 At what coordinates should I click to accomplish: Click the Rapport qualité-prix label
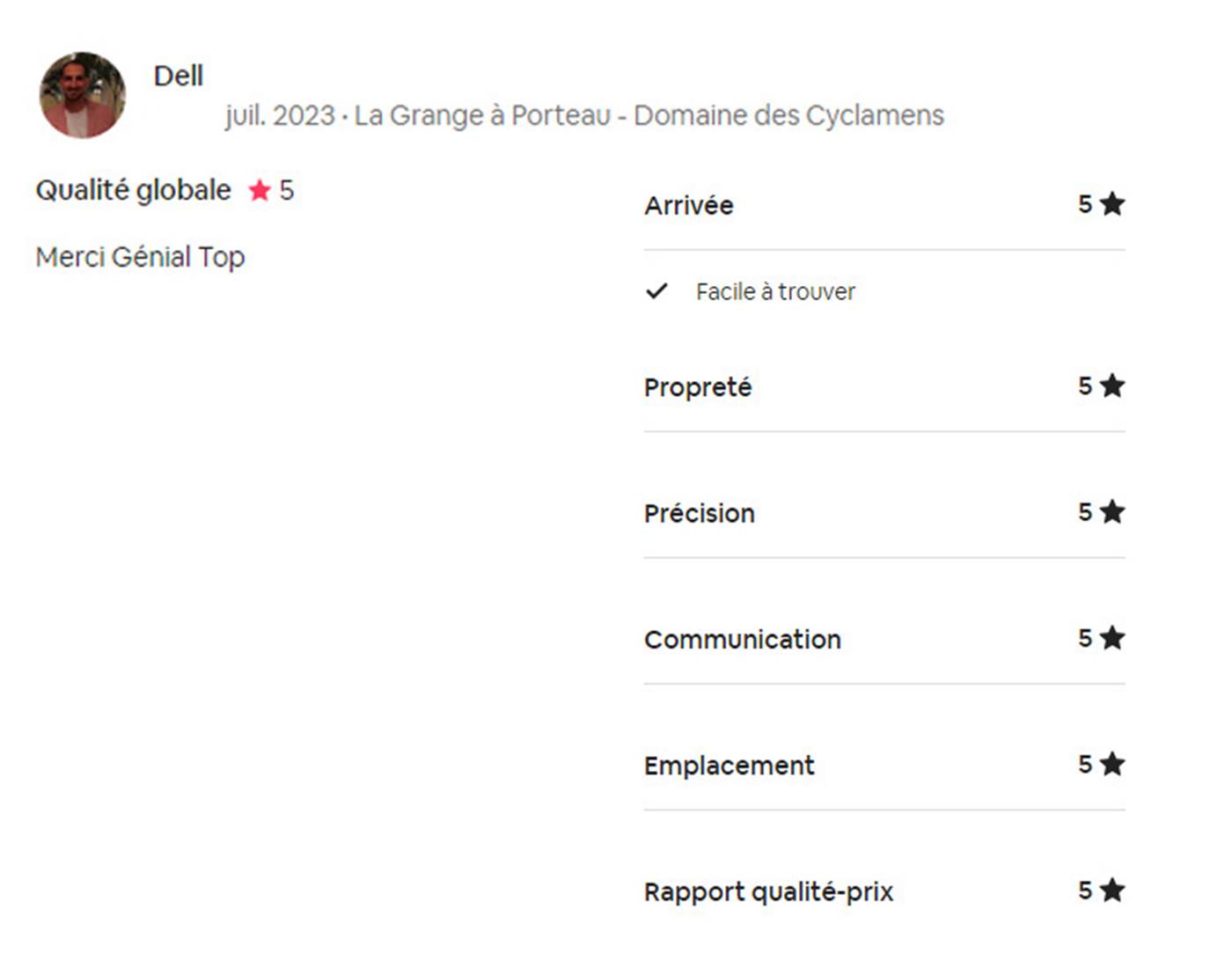click(x=768, y=892)
